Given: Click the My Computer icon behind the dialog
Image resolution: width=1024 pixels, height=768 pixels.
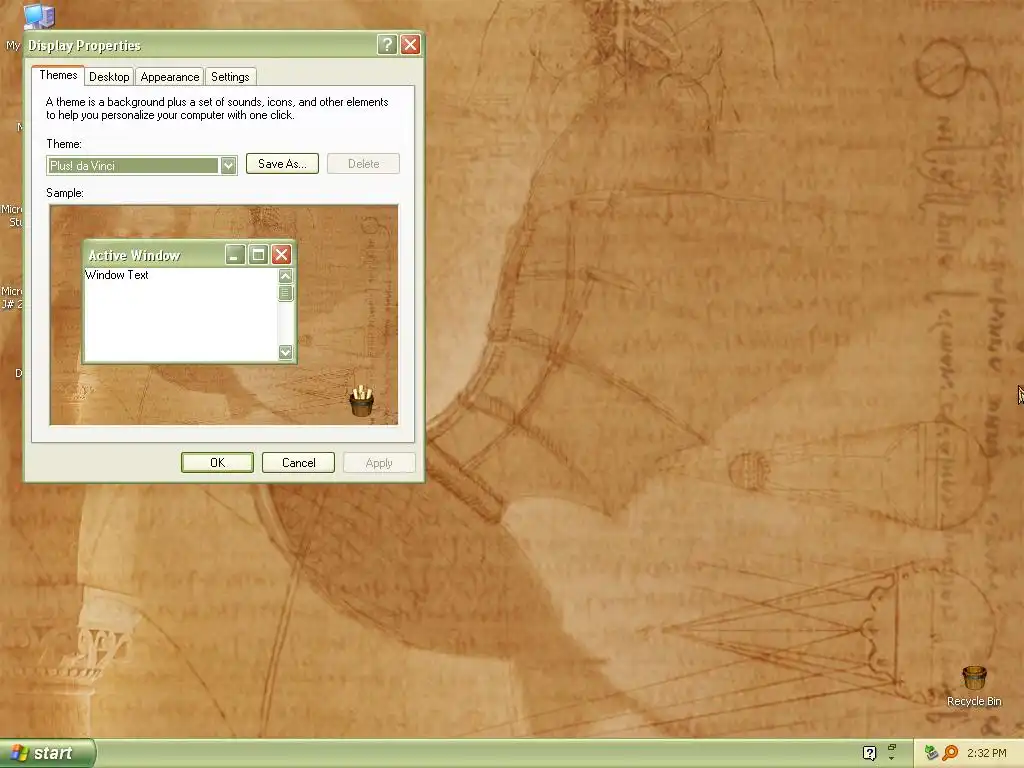Looking at the screenshot, I should coord(39,15).
